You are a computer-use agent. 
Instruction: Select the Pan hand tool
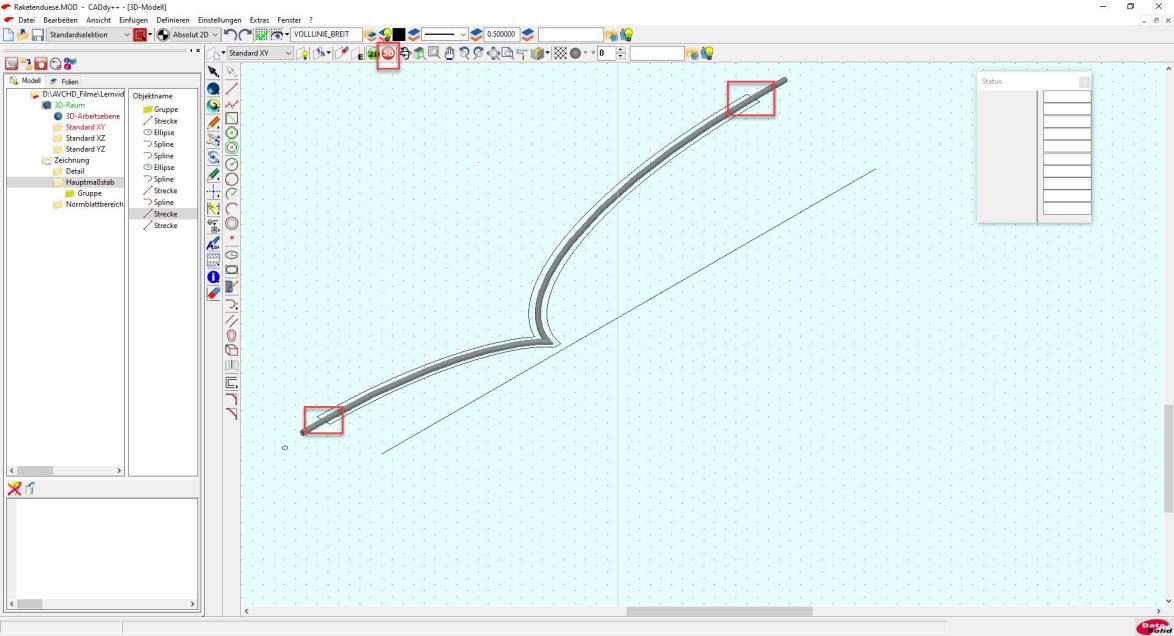(x=449, y=53)
